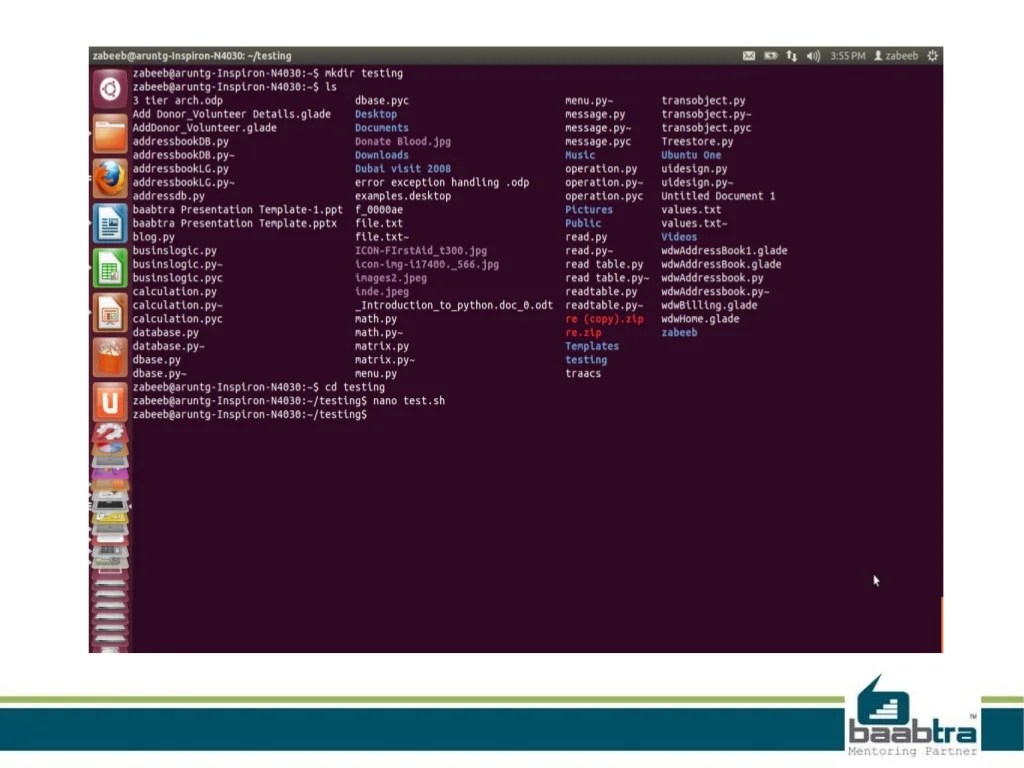Click the baabtra logo at bottom right
Viewport: 1024px width, 768px height.
pyautogui.click(x=912, y=717)
